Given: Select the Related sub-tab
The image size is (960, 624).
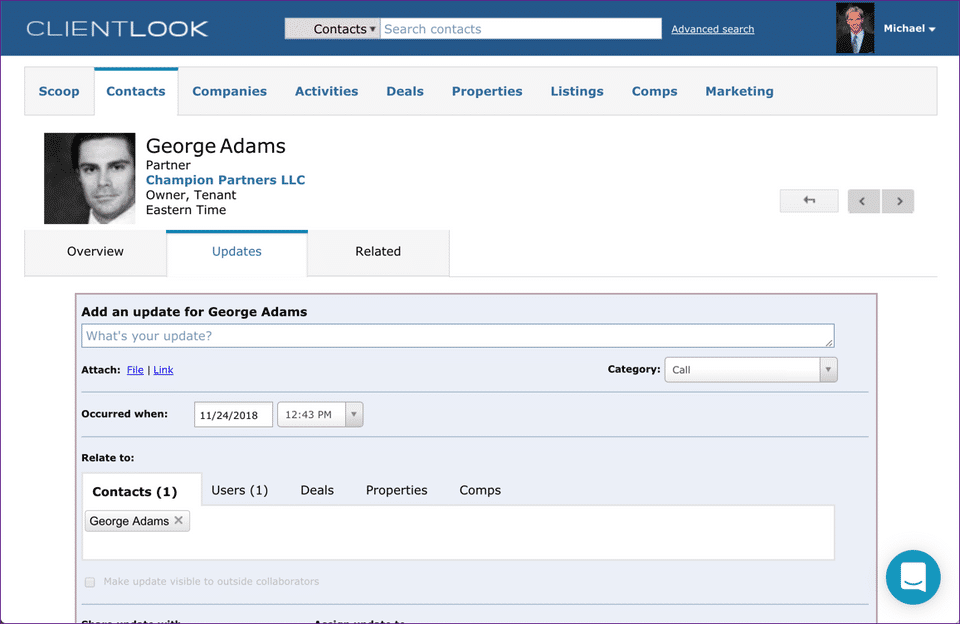Looking at the screenshot, I should click(378, 252).
